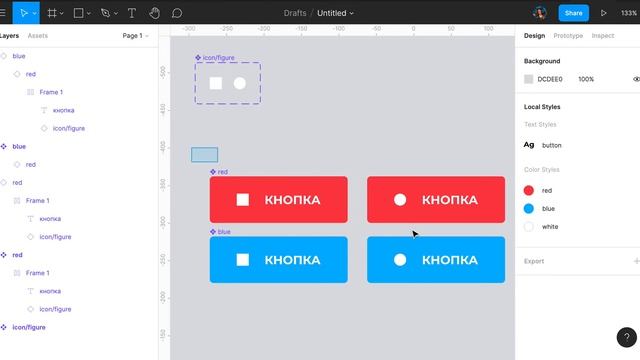Open the Move tool options dropdown
640x360 pixels.
pyautogui.click(x=35, y=13)
